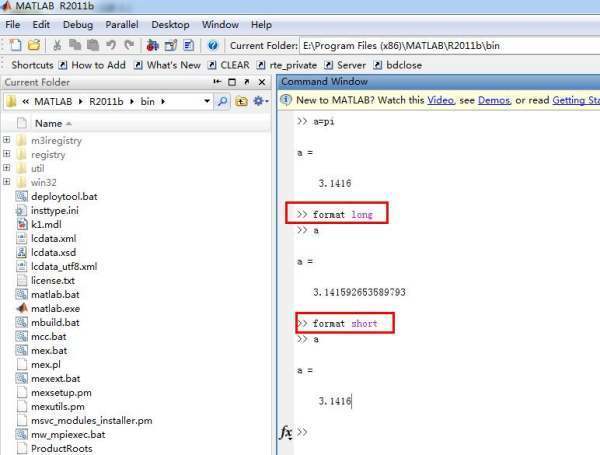Open file via the folder toolbar icon
The image size is (600, 455).
[34, 45]
